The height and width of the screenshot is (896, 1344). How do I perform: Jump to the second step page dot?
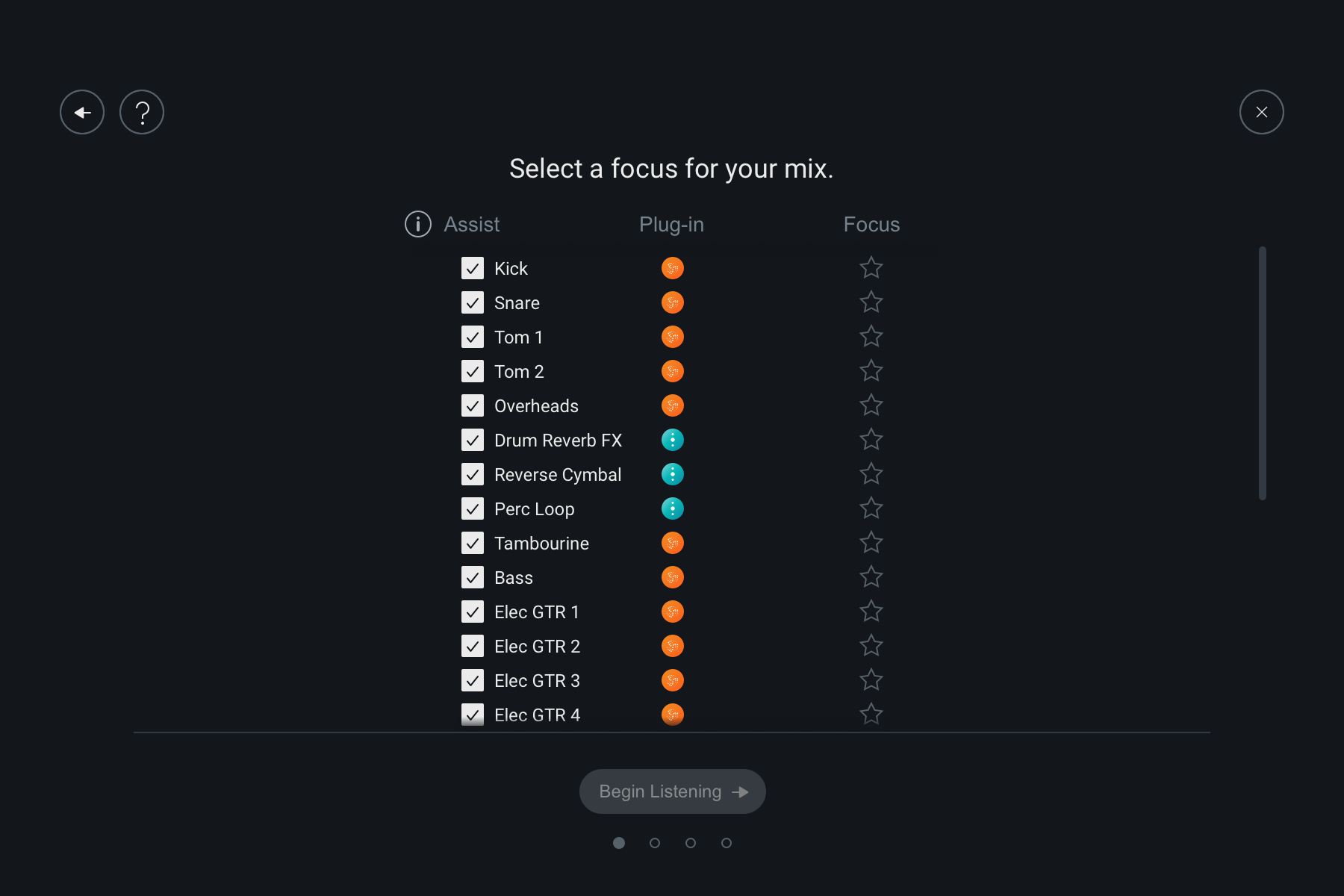pyautogui.click(x=655, y=843)
